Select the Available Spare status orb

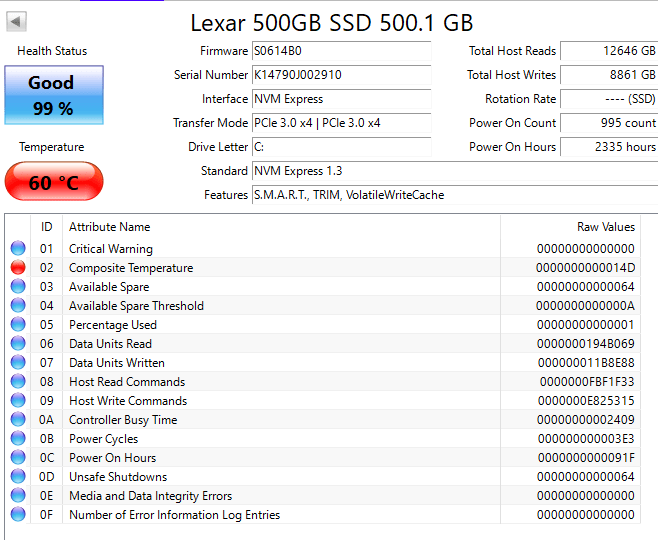coord(18,286)
